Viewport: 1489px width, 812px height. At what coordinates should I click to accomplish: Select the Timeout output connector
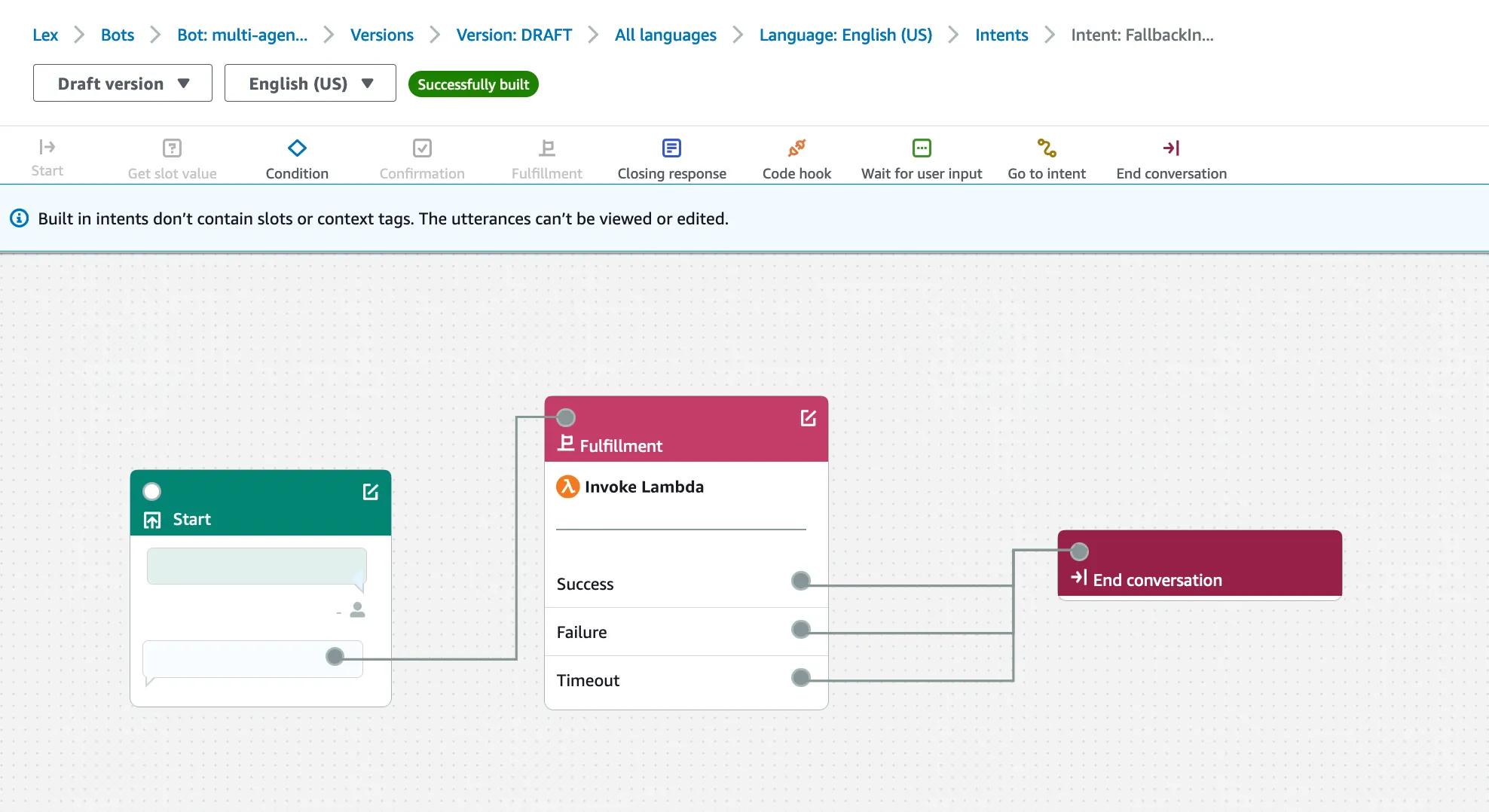point(801,677)
